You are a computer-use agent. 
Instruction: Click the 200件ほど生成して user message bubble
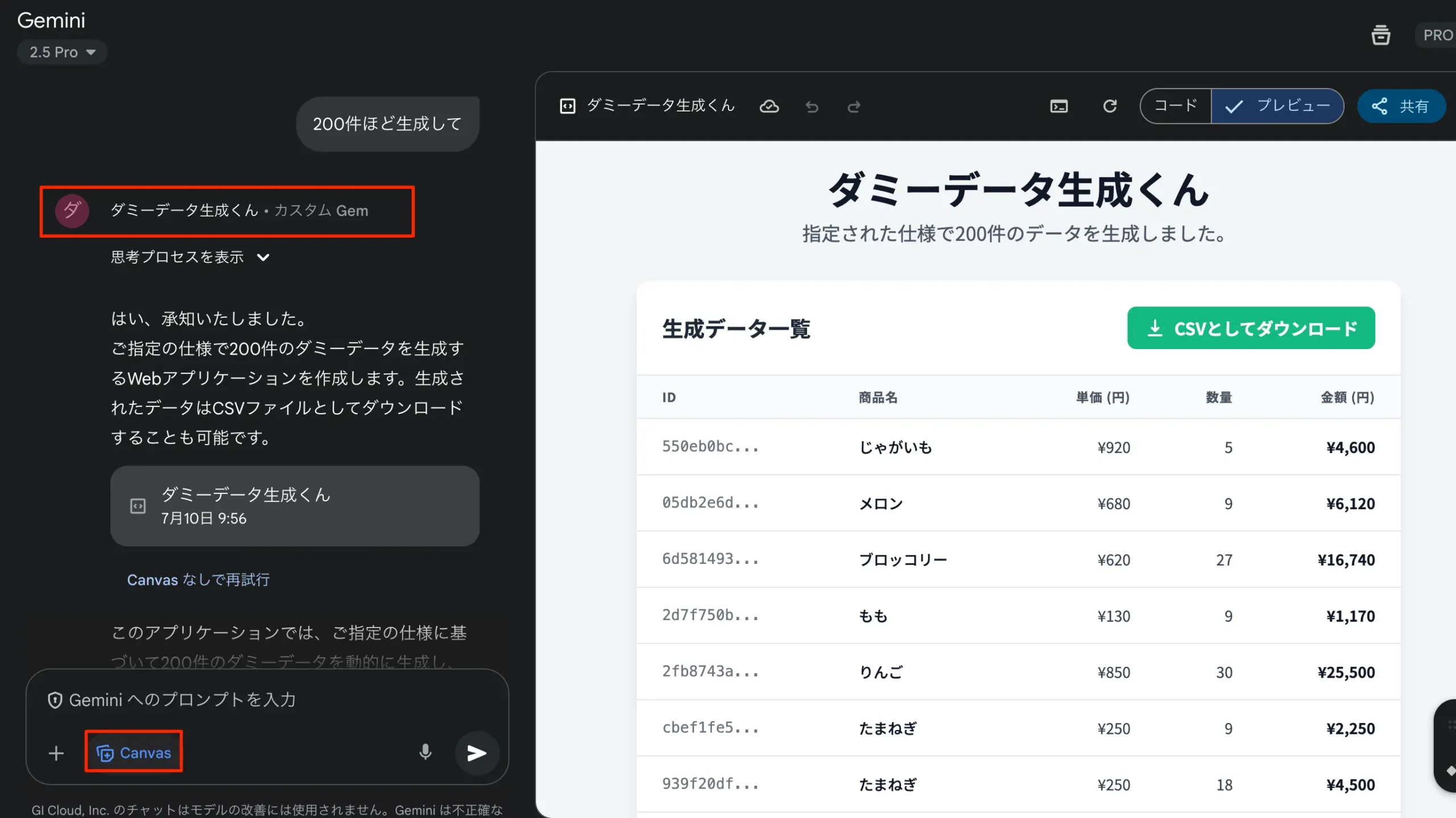point(387,124)
